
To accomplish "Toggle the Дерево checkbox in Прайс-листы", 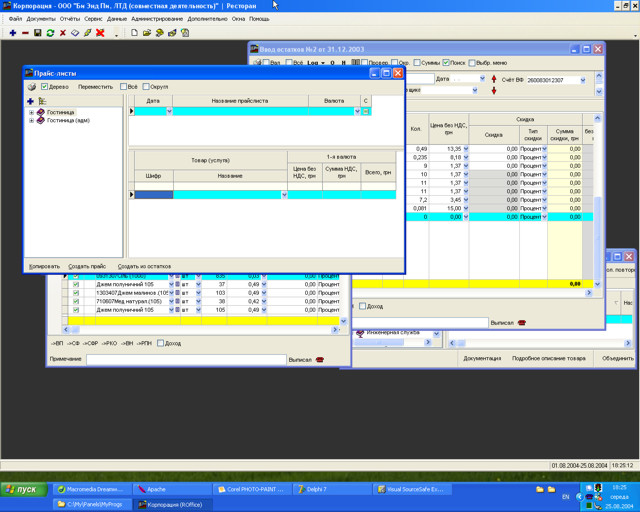I will coord(44,87).
